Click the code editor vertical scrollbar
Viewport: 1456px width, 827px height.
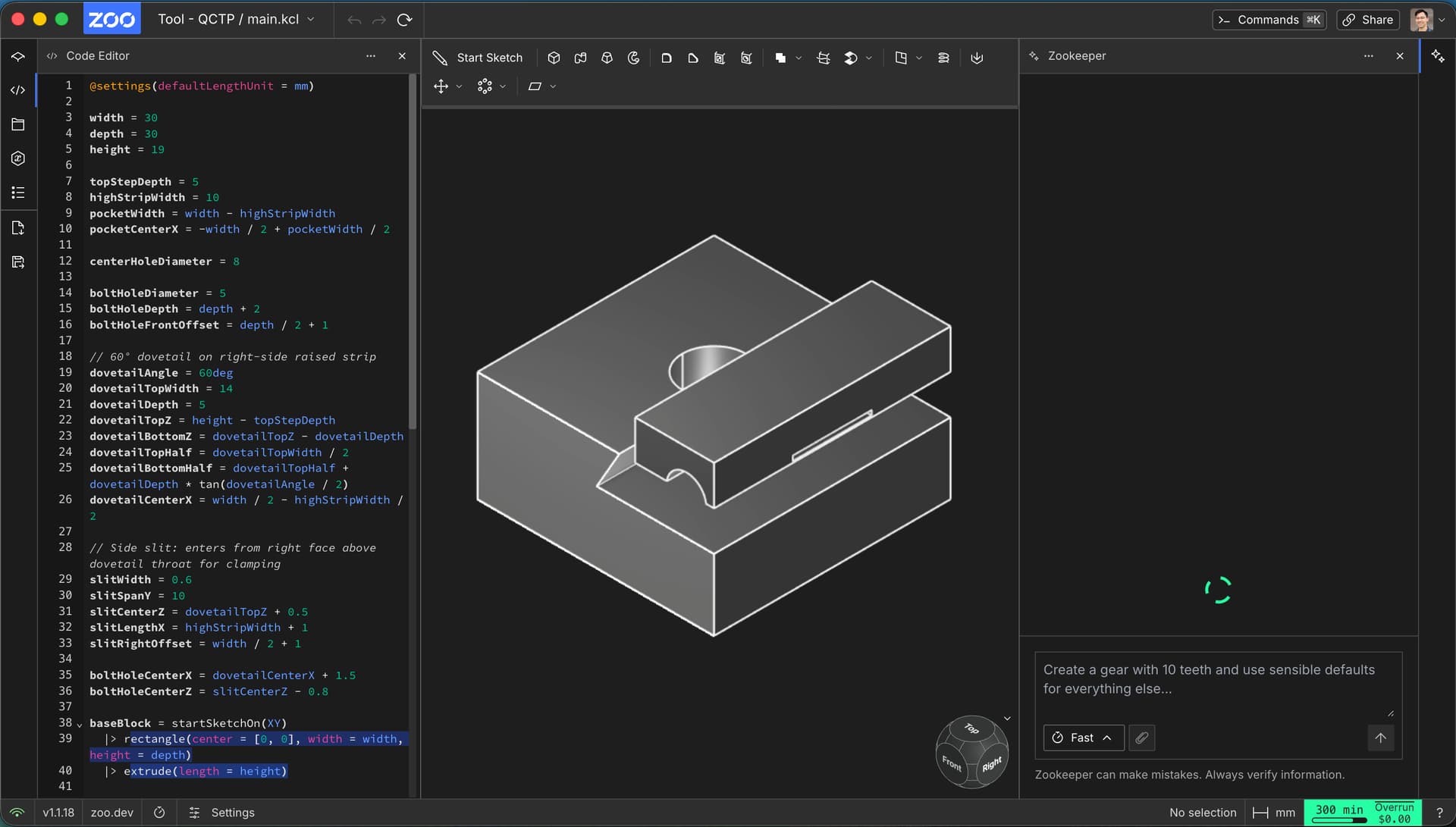pyautogui.click(x=413, y=250)
